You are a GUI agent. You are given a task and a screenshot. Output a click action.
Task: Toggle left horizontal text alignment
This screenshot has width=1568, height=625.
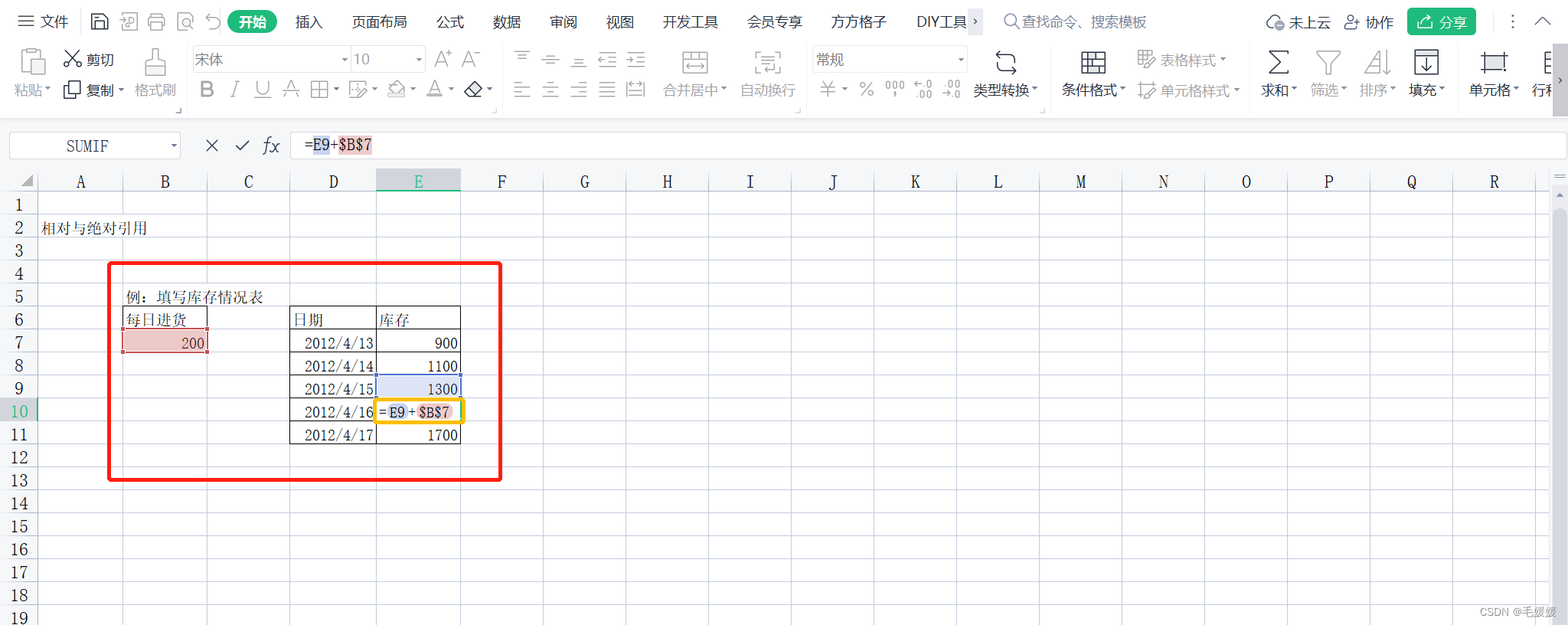coord(522,90)
